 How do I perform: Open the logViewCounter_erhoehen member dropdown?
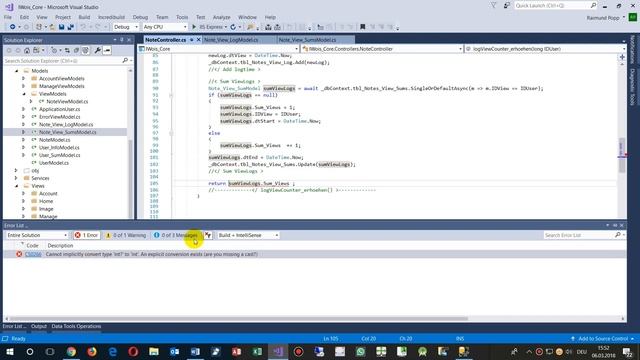pos(545,49)
